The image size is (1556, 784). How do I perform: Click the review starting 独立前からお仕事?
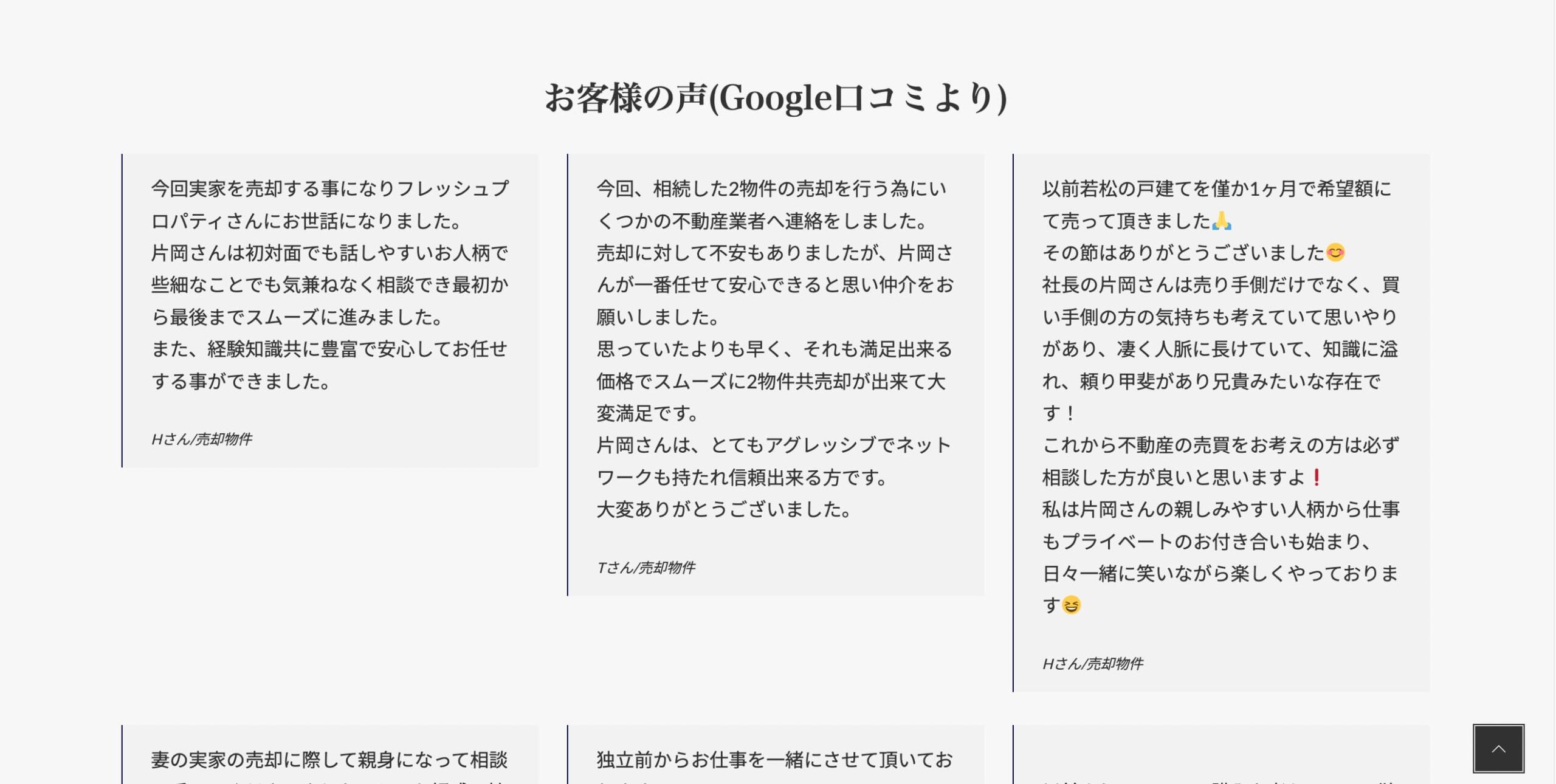(x=775, y=760)
